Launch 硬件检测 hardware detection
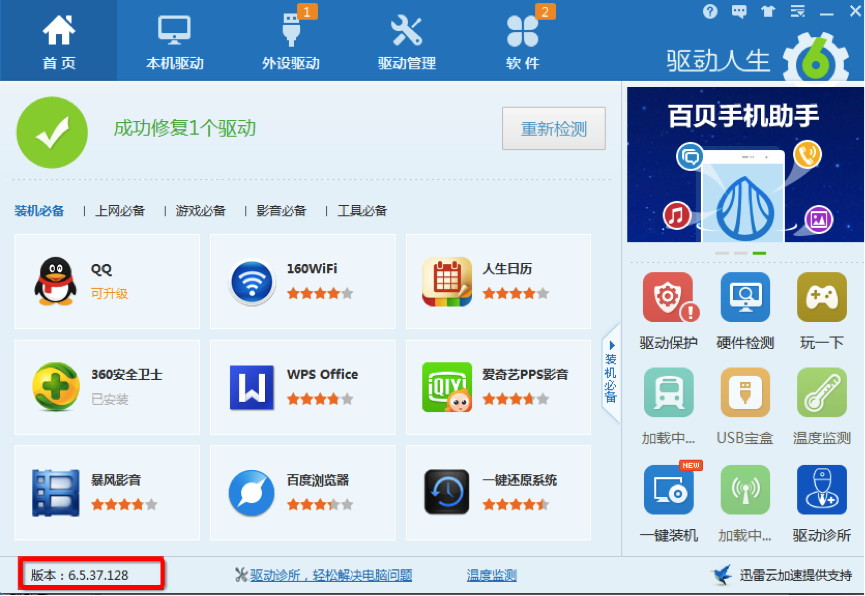 tap(745, 297)
